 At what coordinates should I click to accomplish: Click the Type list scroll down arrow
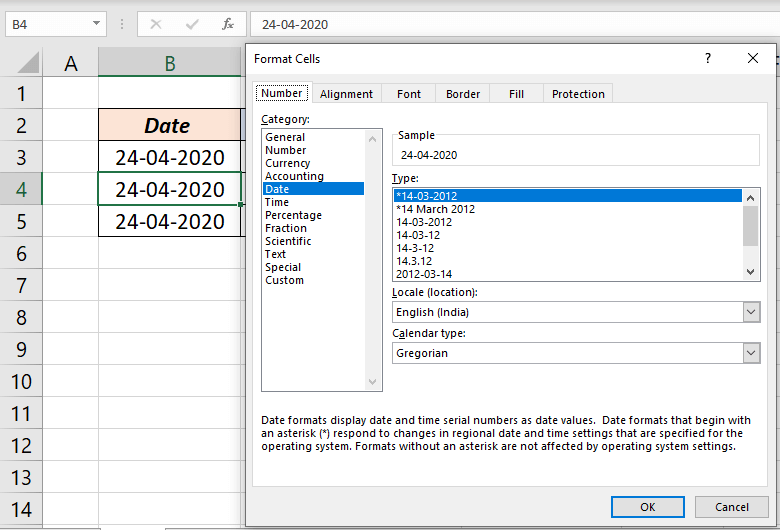751,272
